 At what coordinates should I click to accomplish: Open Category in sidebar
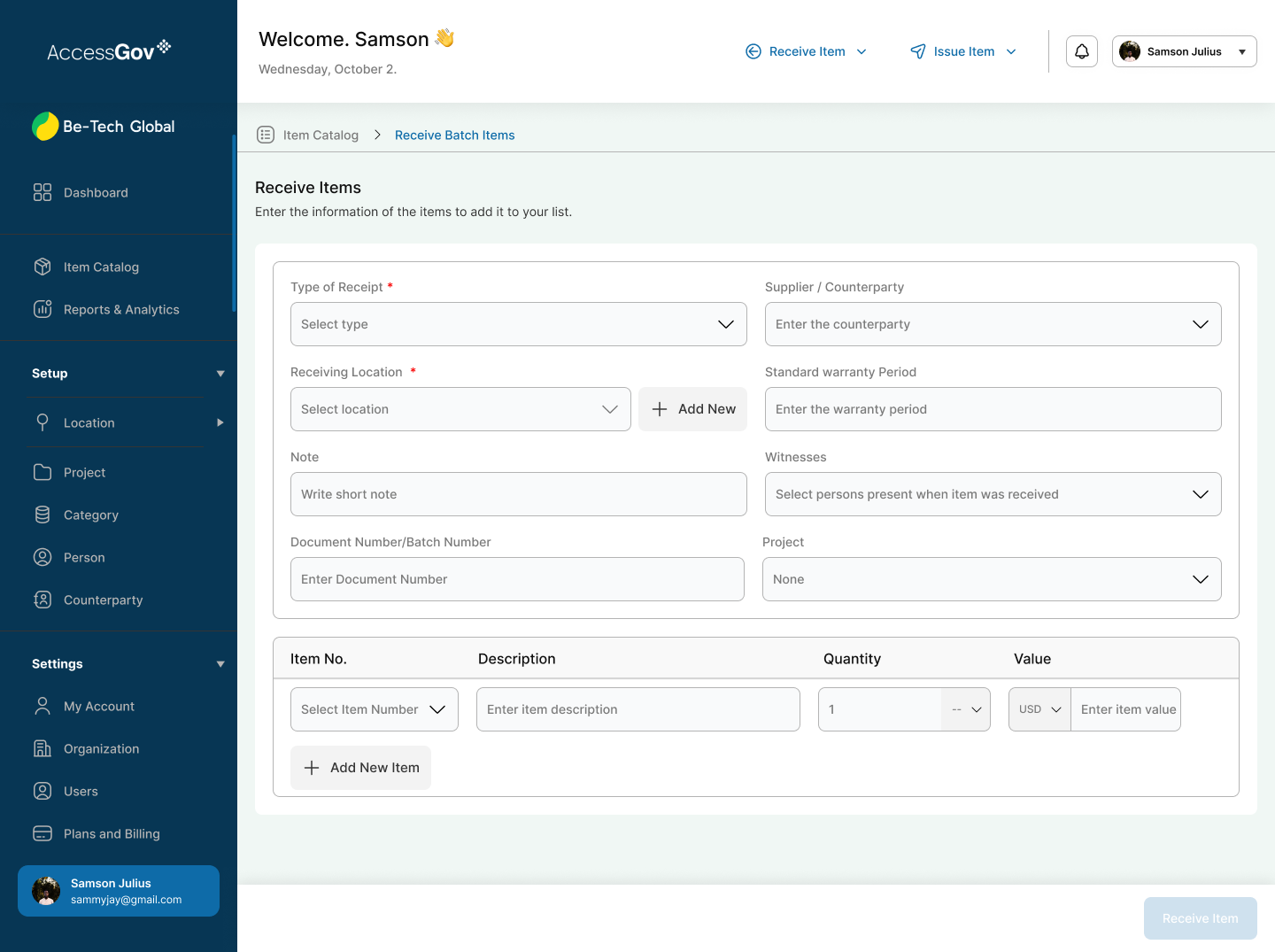click(91, 515)
